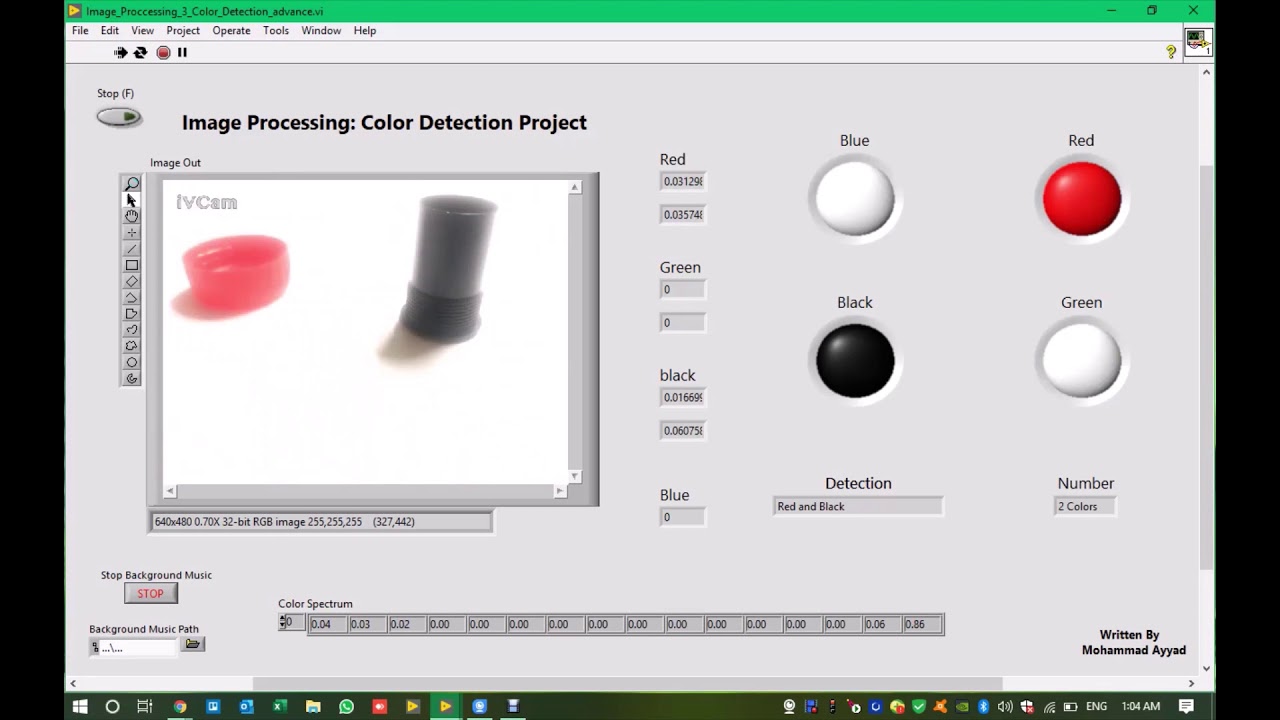Viewport: 1280px width, 720px height.
Task: Select the Selection arrow tool
Action: click(x=131, y=200)
